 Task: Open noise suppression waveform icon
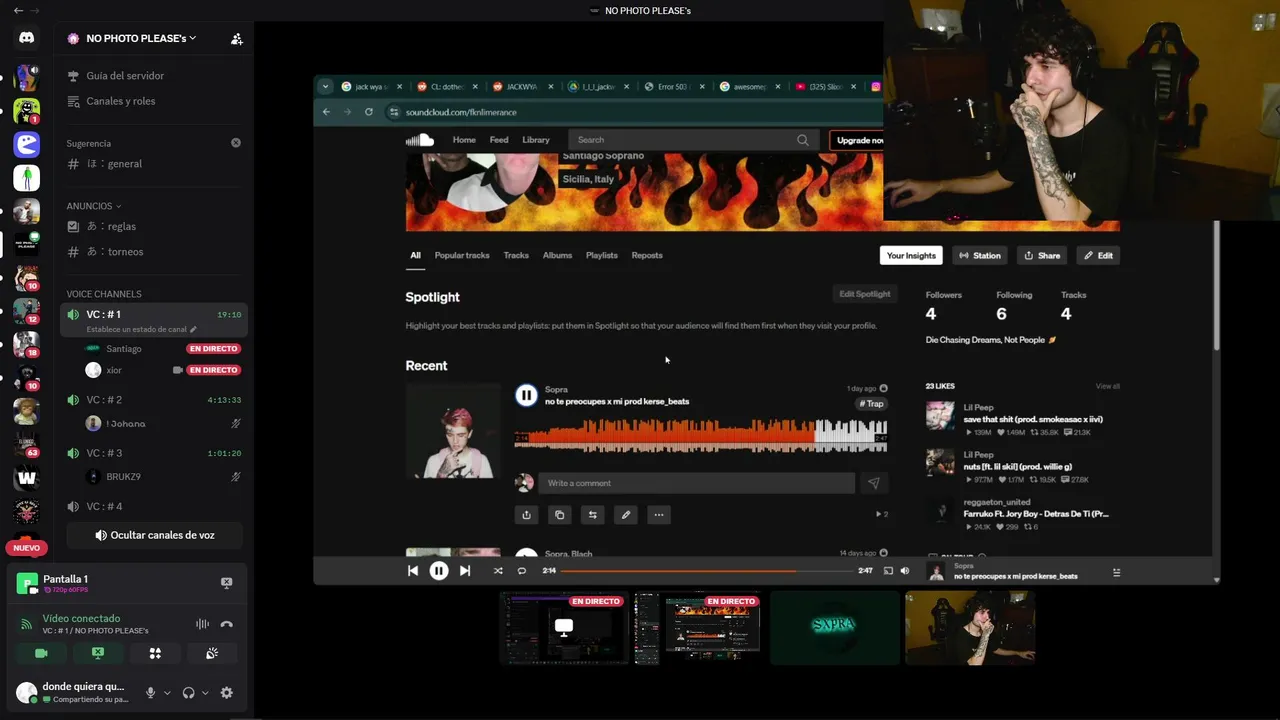[202, 624]
